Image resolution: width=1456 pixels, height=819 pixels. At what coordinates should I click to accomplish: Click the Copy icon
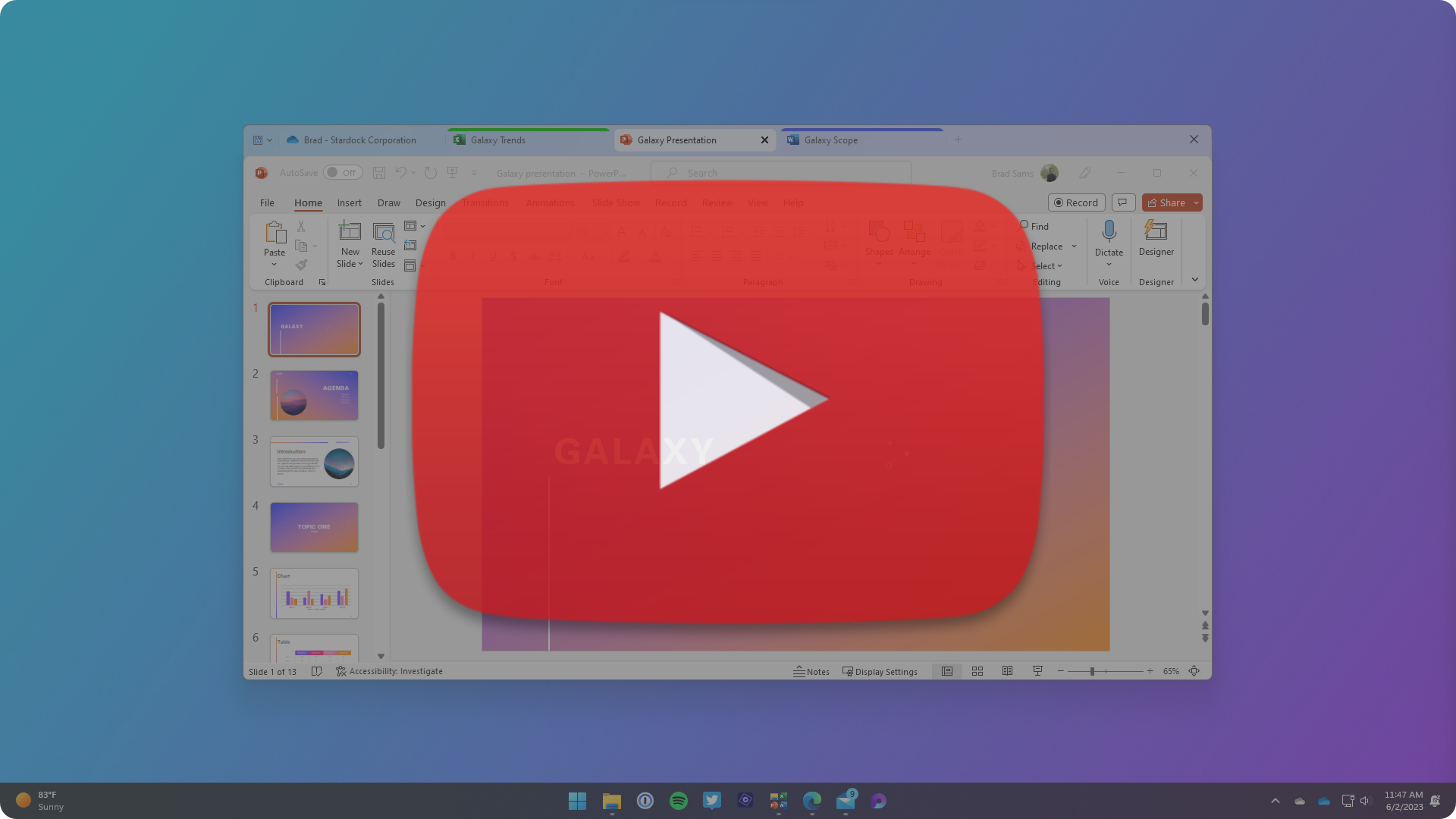tap(301, 246)
